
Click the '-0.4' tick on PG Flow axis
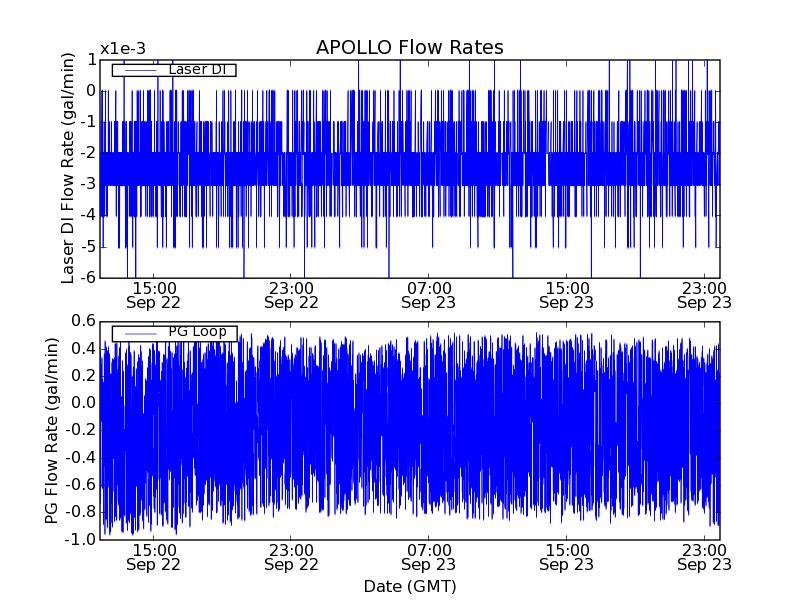[80, 458]
